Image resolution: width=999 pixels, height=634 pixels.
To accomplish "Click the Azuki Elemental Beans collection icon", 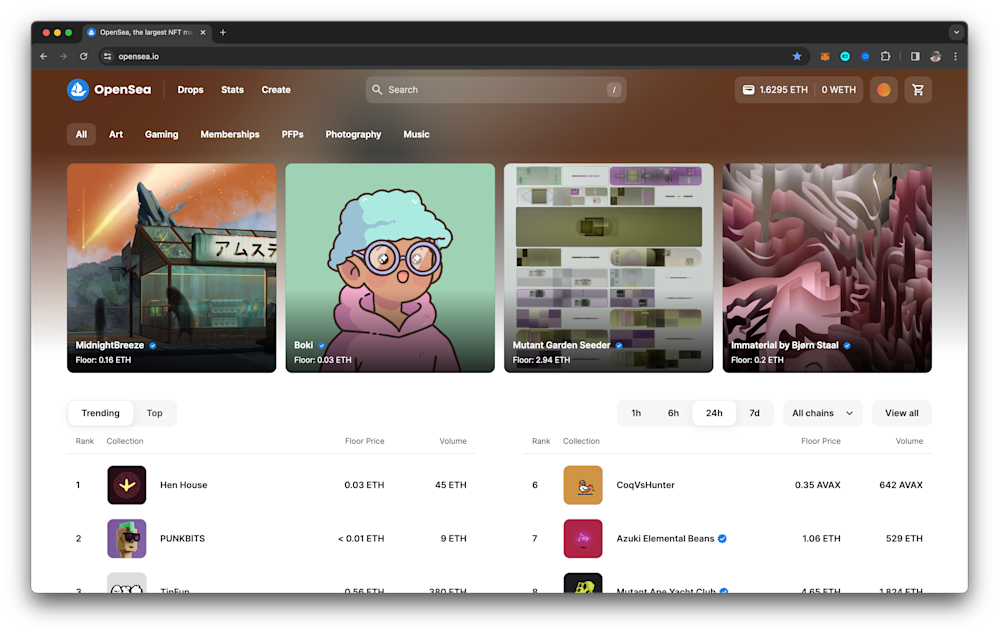I will [583, 538].
